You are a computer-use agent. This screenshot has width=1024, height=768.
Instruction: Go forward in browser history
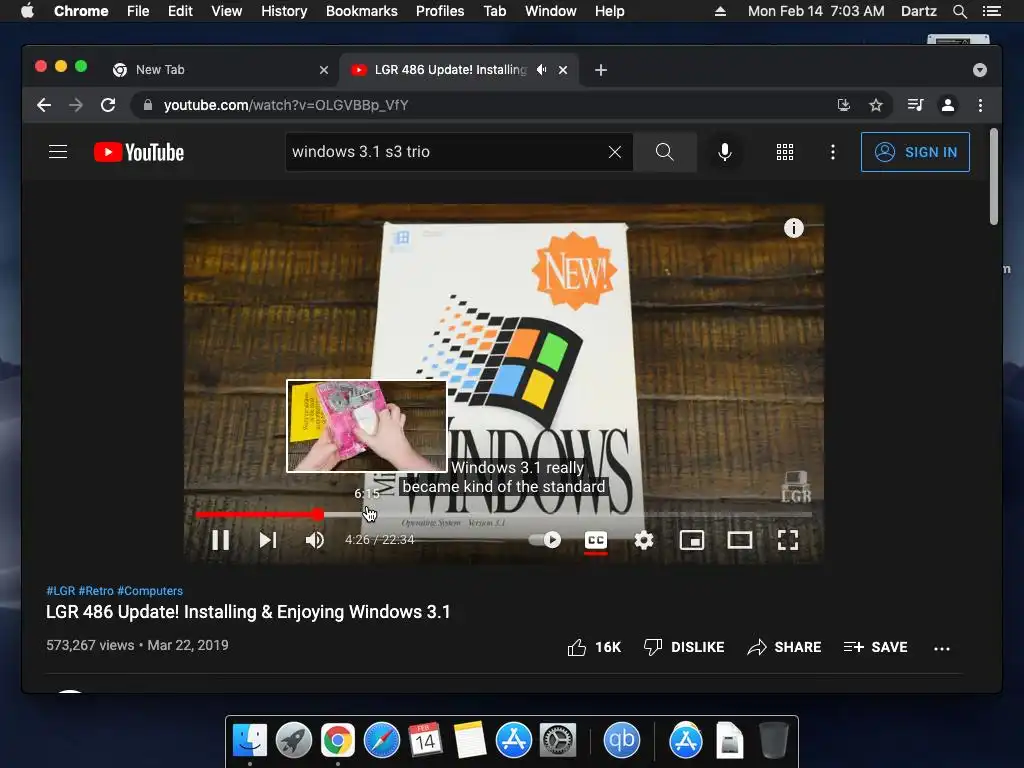(76, 105)
